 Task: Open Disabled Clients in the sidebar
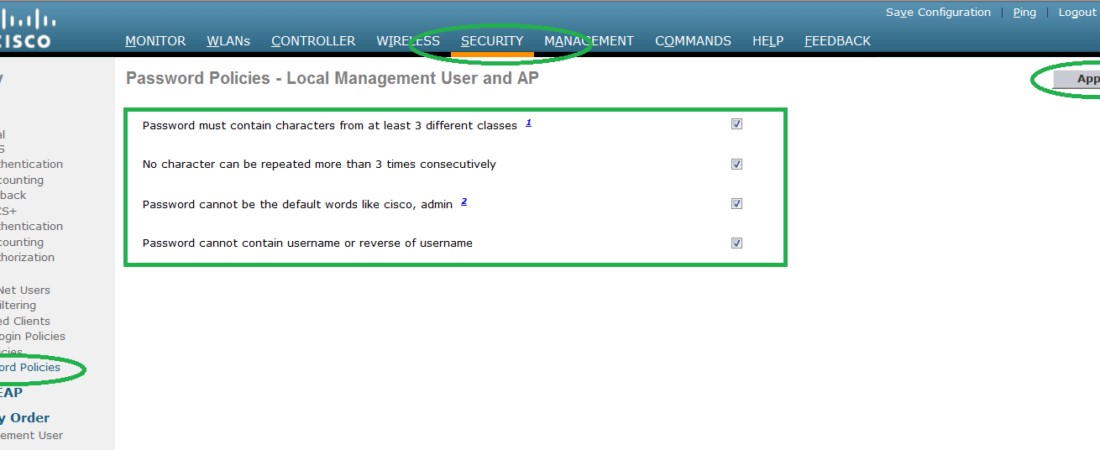25,321
